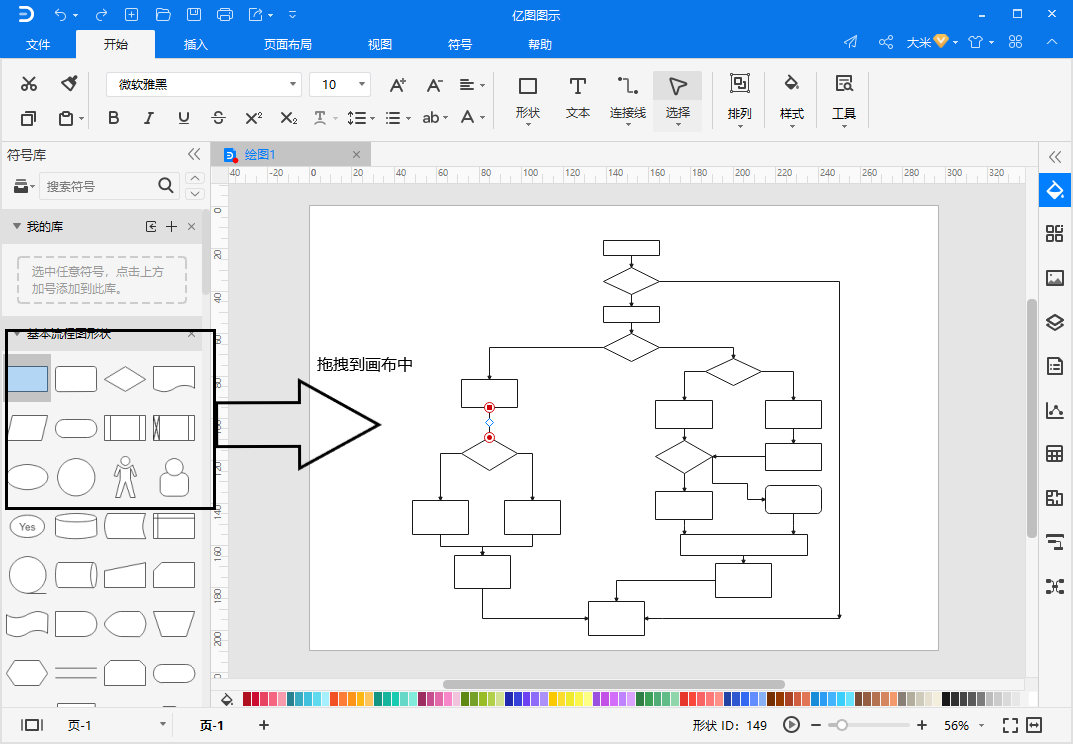
Task: Toggle full screen fit icon
Action: (x=1010, y=725)
